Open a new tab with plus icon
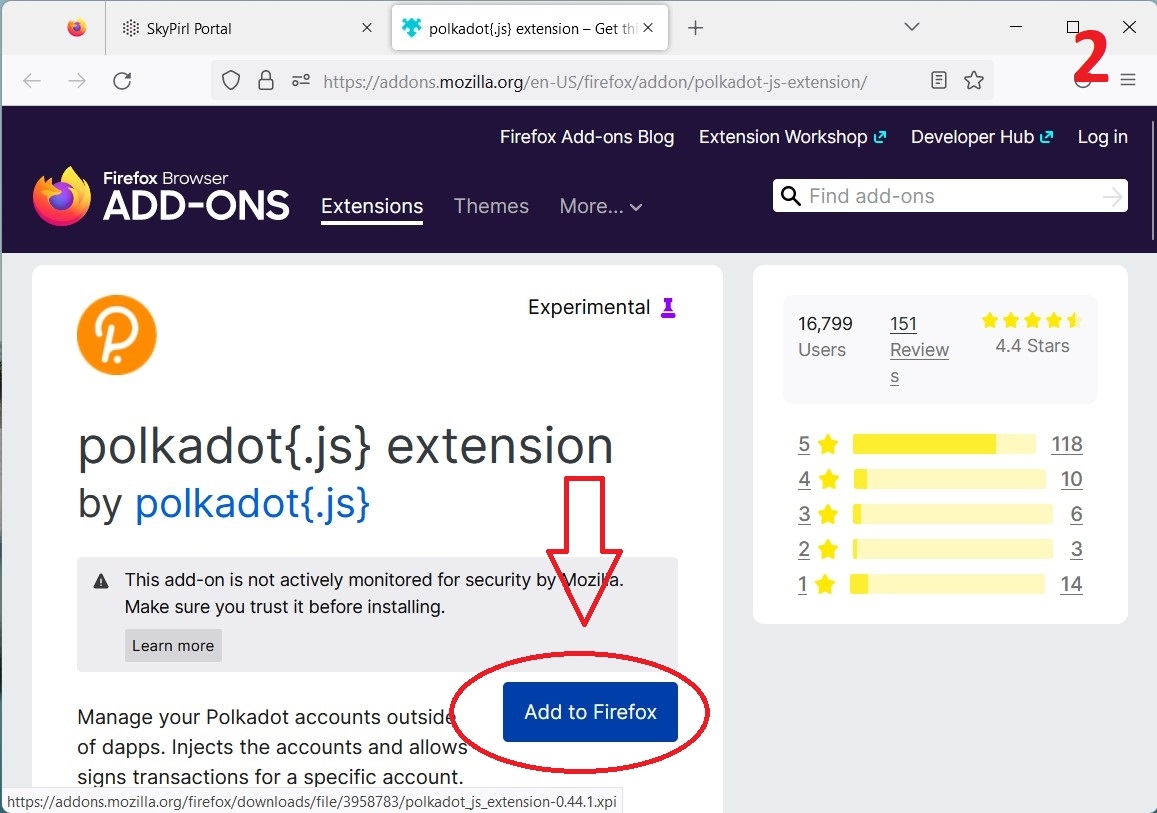The image size is (1157, 813). click(696, 28)
